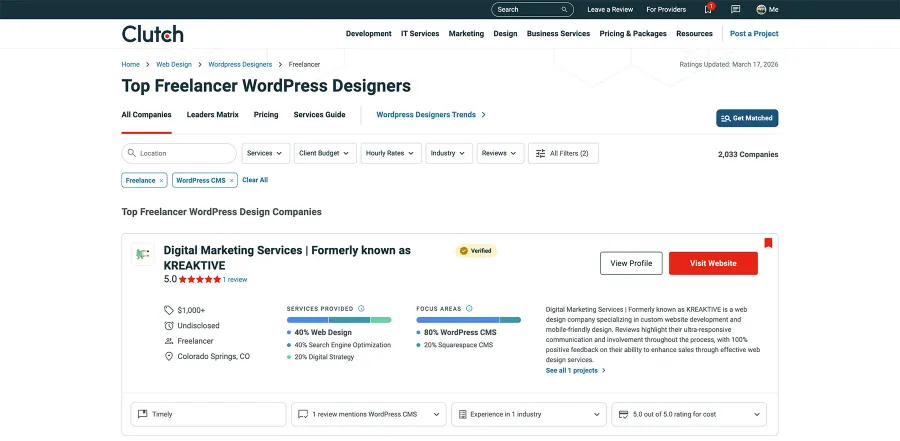Open the Me profile avatar menu

coord(767,9)
